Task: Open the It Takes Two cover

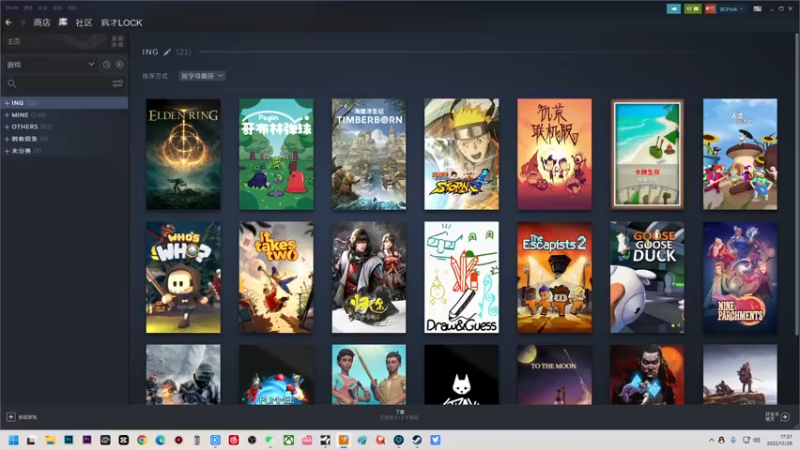Action: (276, 277)
